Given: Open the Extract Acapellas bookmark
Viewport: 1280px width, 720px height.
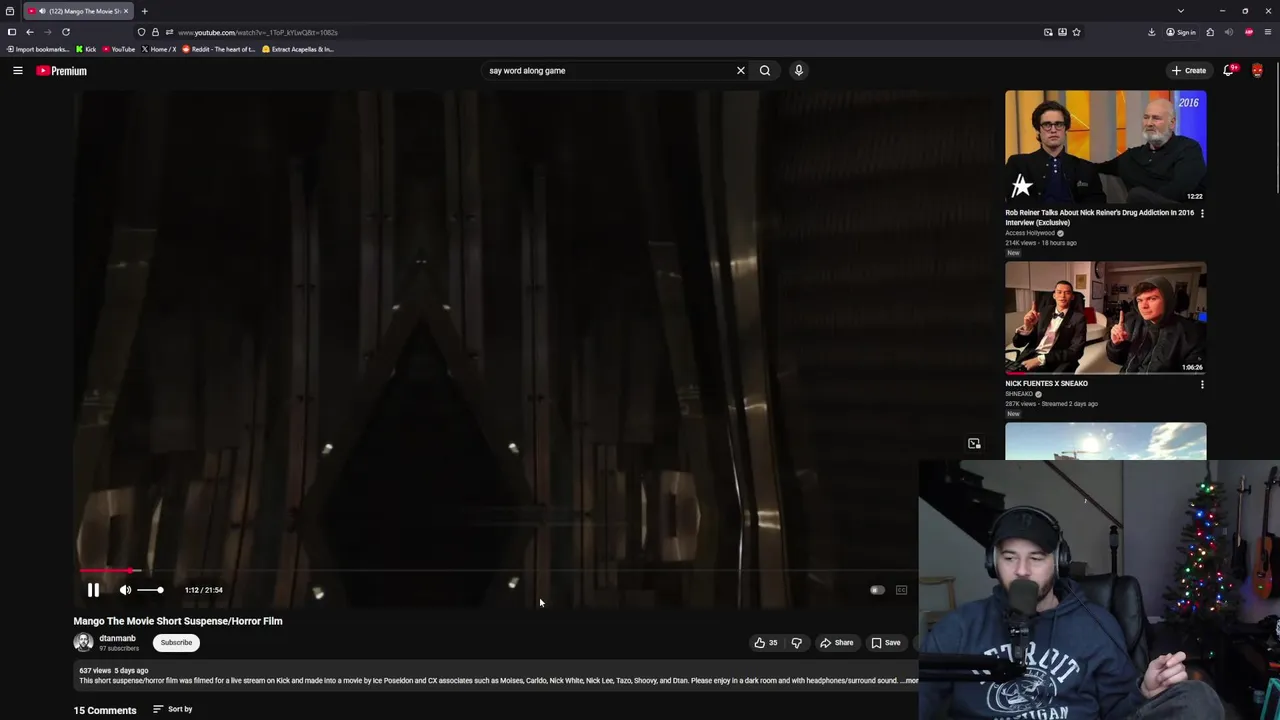Looking at the screenshot, I should (x=298, y=49).
